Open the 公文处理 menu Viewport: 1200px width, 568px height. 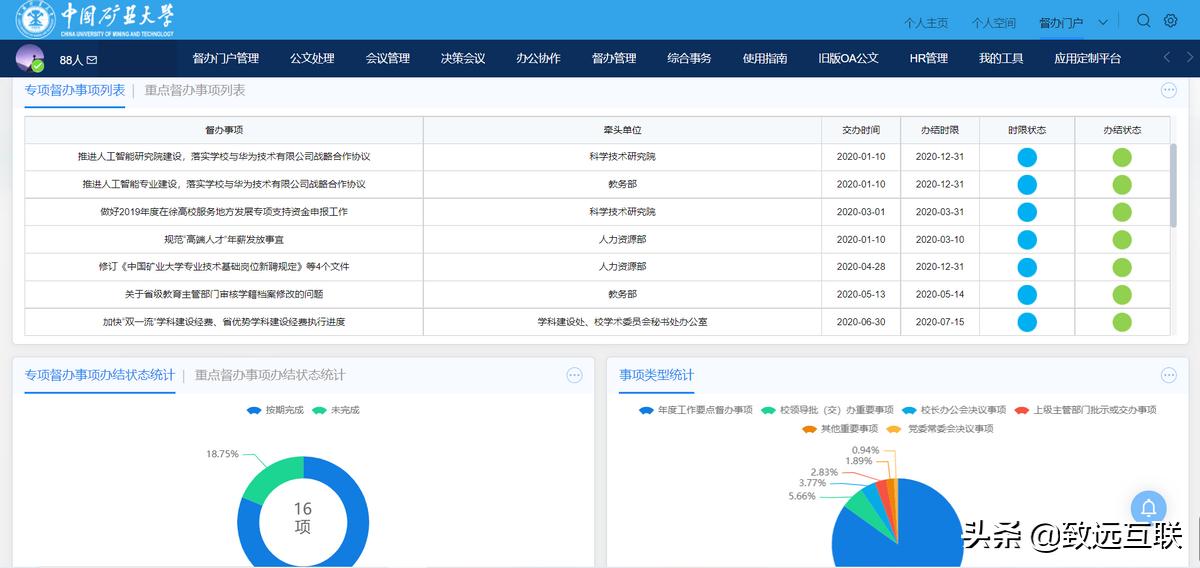(x=312, y=58)
